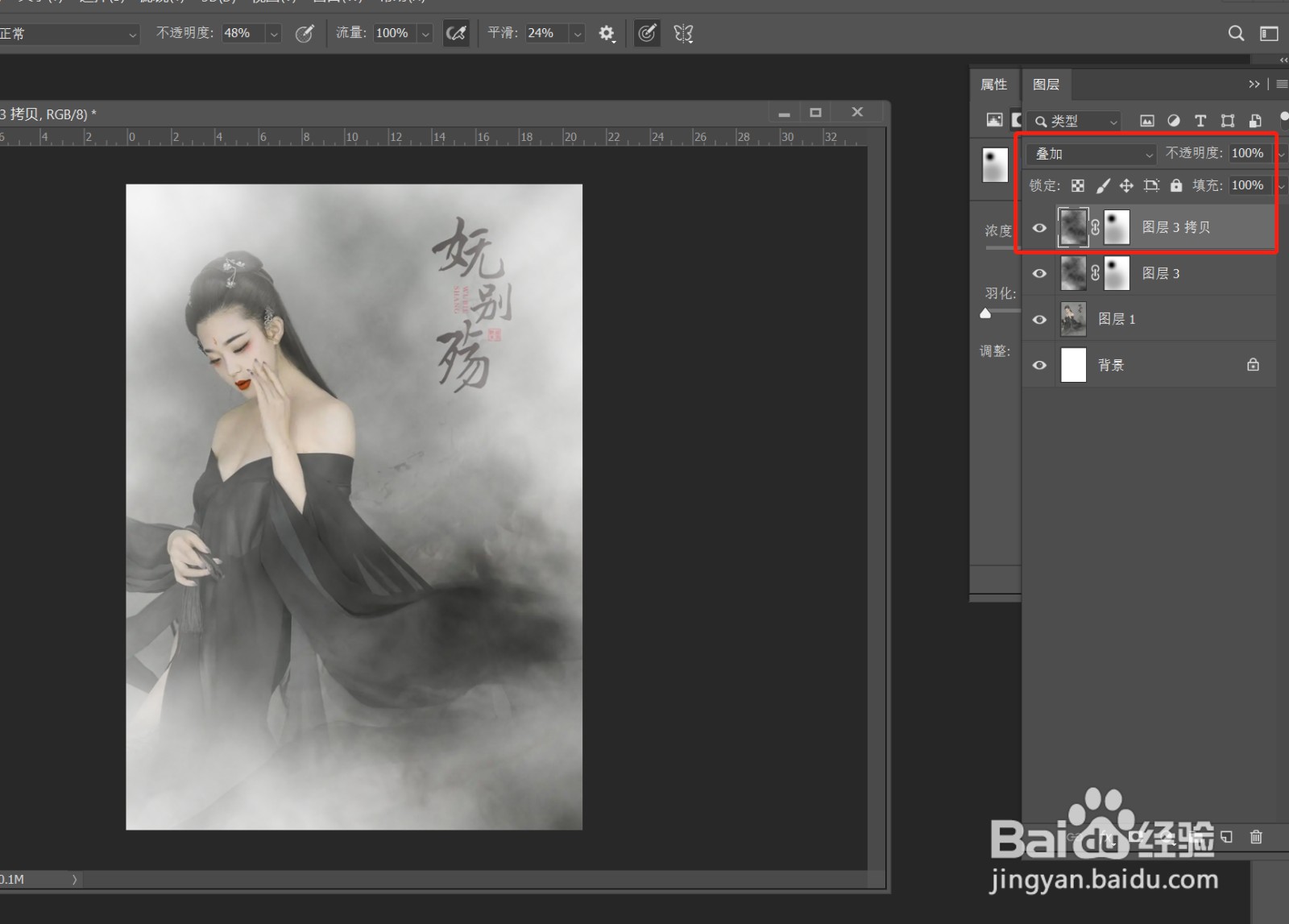Select 背景 layer thumbnail
The width and height of the screenshot is (1289, 924).
(x=1073, y=365)
